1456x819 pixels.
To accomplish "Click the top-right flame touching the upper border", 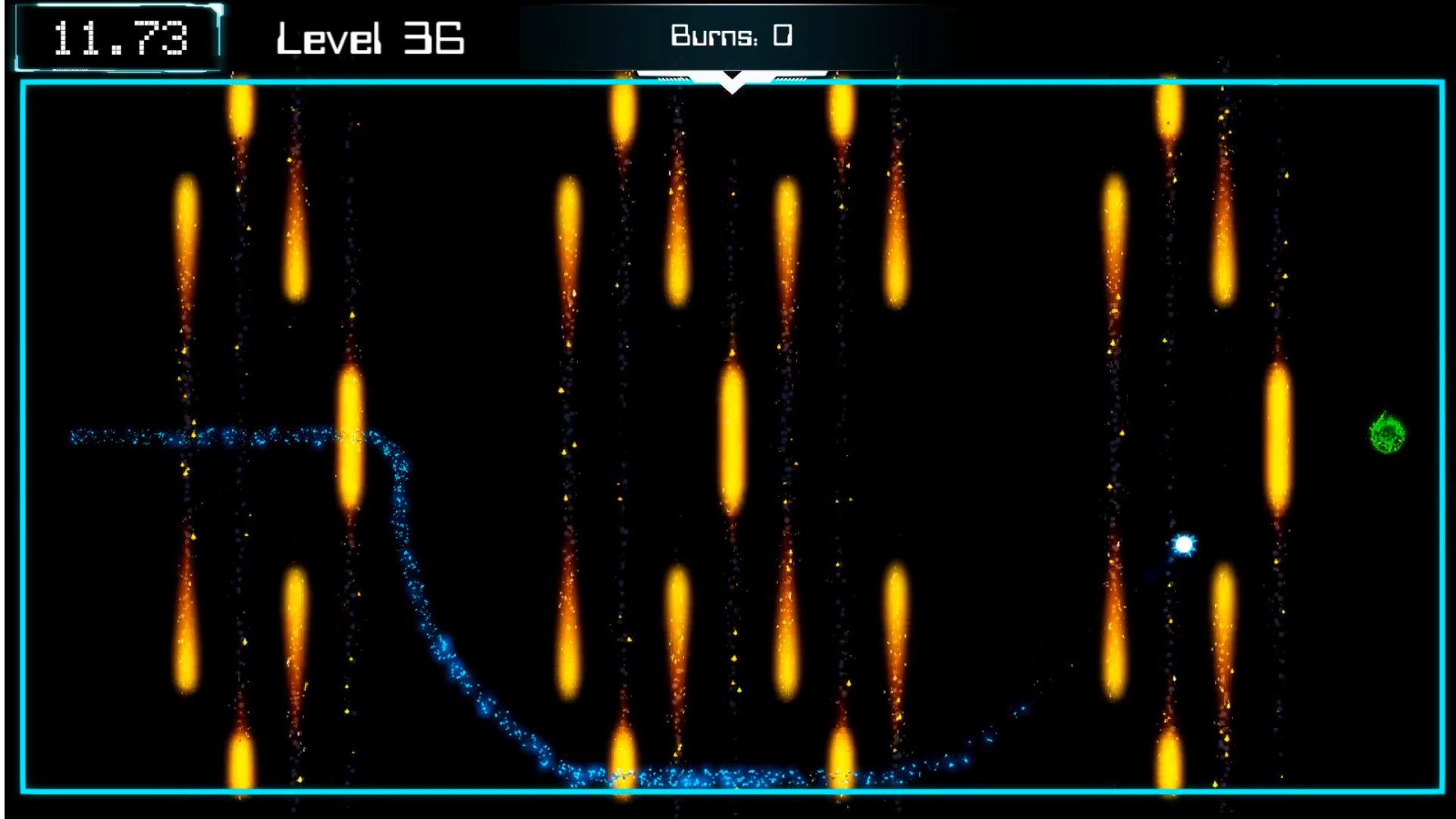I will pos(1169,110).
